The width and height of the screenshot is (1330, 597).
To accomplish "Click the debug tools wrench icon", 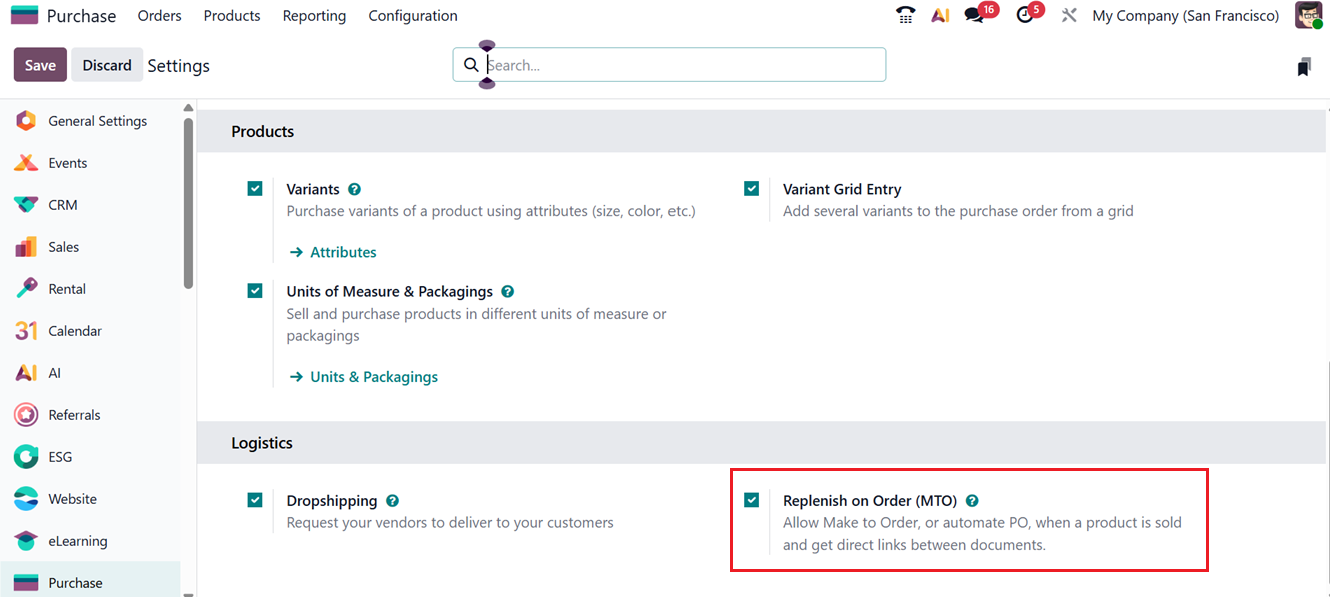I will (x=1069, y=16).
